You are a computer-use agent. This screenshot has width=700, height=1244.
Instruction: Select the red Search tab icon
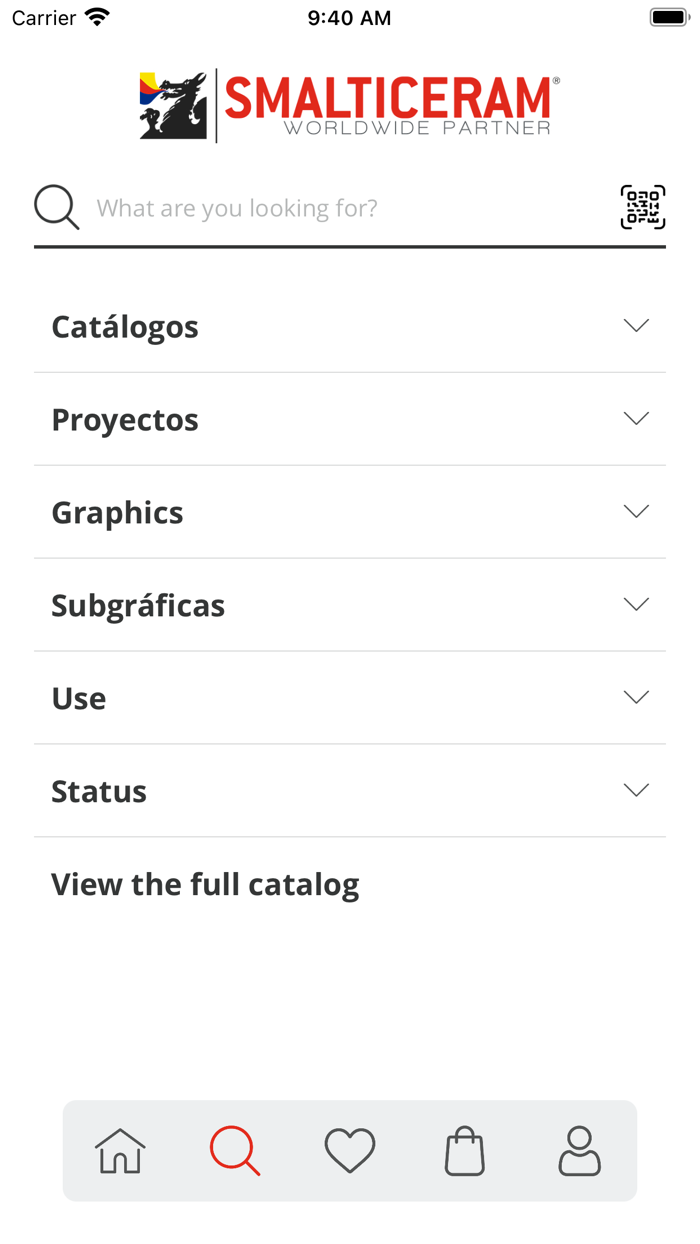point(235,1150)
